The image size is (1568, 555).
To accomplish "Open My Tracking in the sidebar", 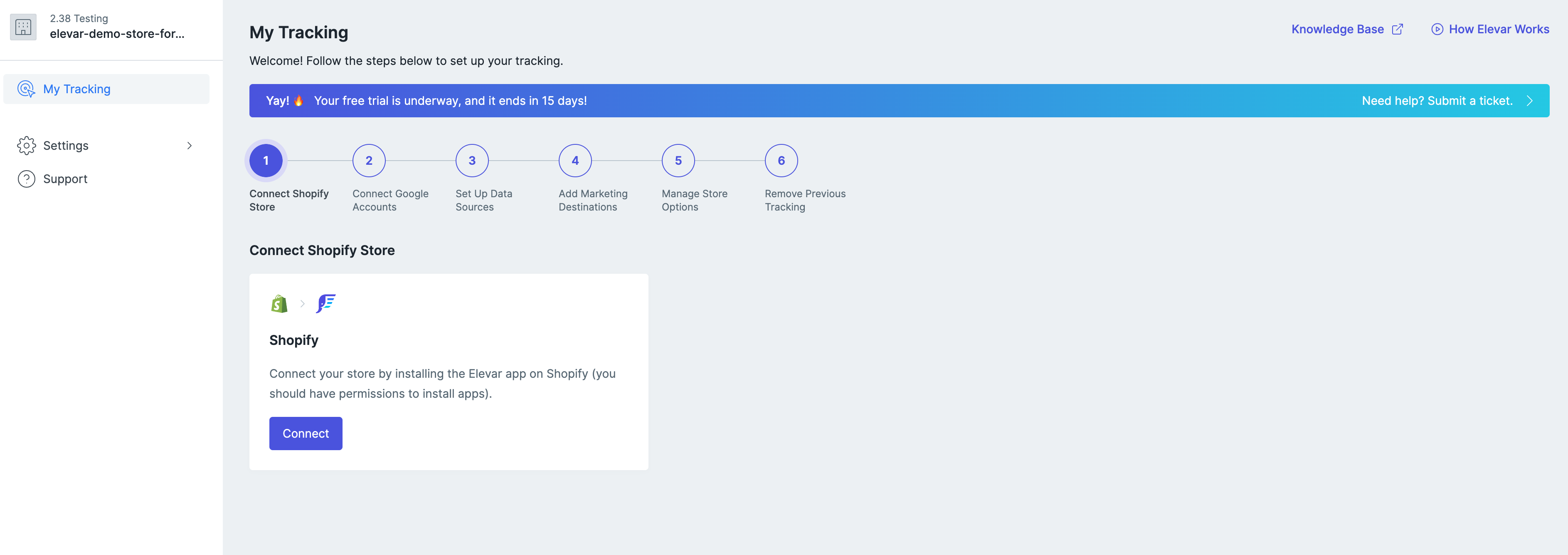I will tap(76, 89).
